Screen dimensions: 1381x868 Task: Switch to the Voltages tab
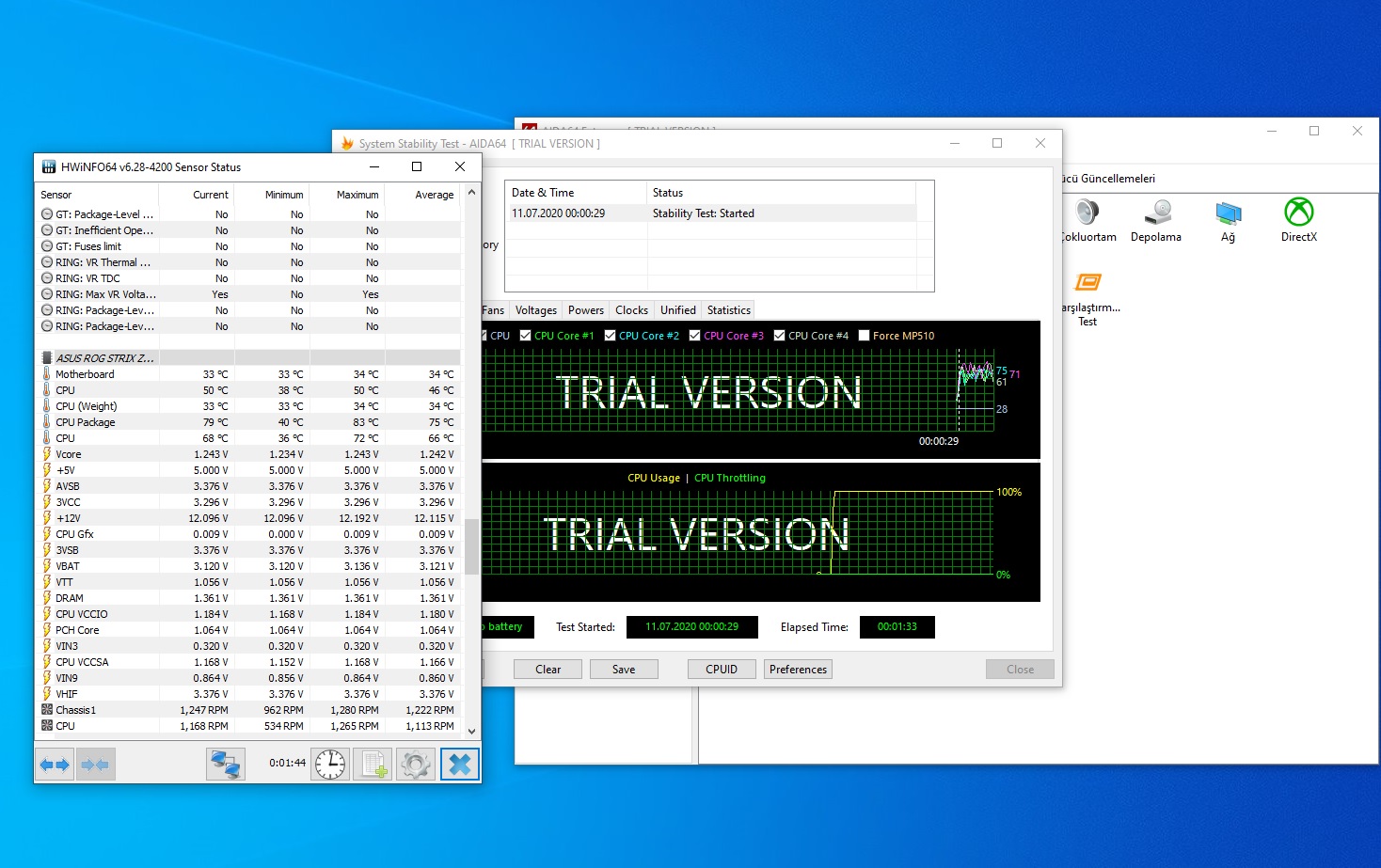pos(536,309)
